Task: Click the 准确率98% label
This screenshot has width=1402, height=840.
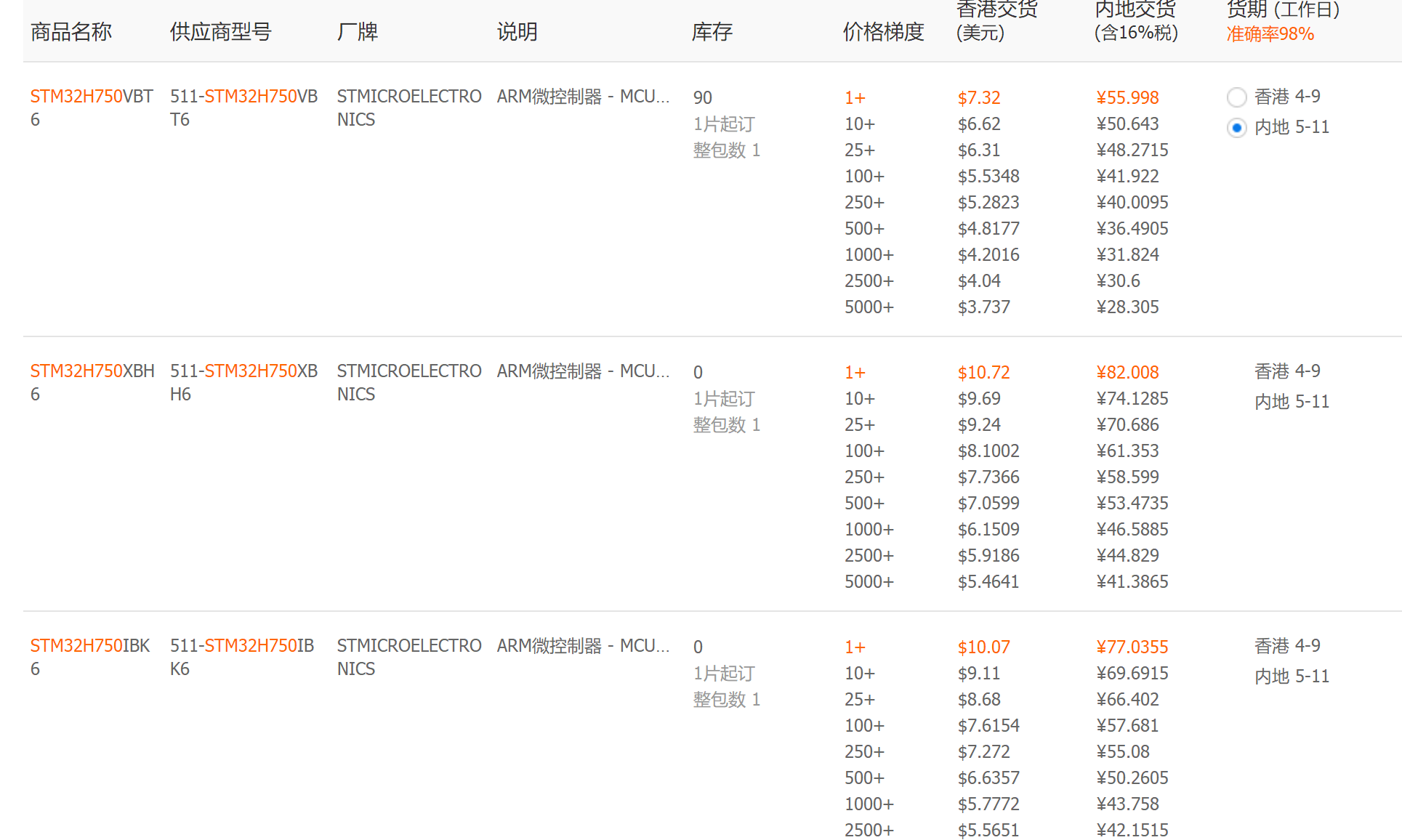Action: (x=1270, y=34)
